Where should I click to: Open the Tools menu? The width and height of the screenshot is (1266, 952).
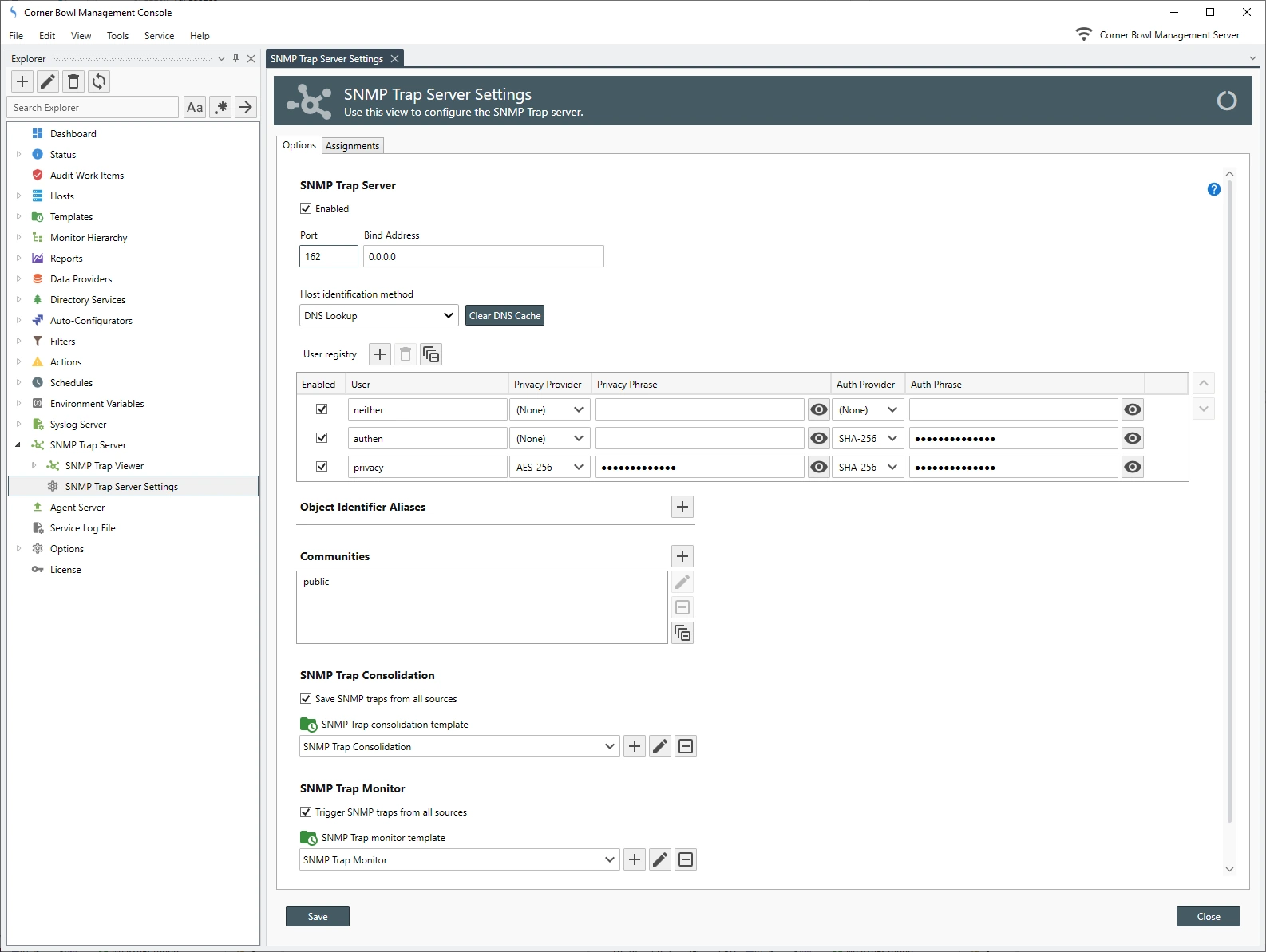[x=117, y=36]
